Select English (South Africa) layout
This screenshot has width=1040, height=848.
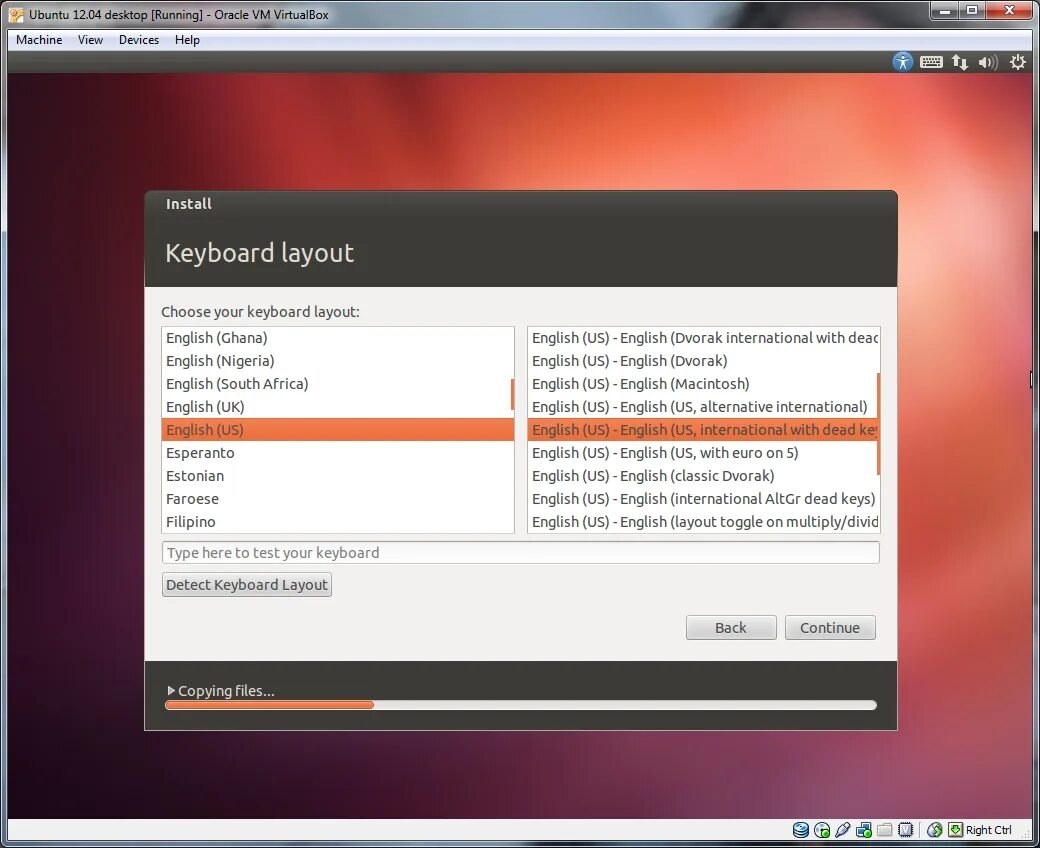(x=338, y=383)
